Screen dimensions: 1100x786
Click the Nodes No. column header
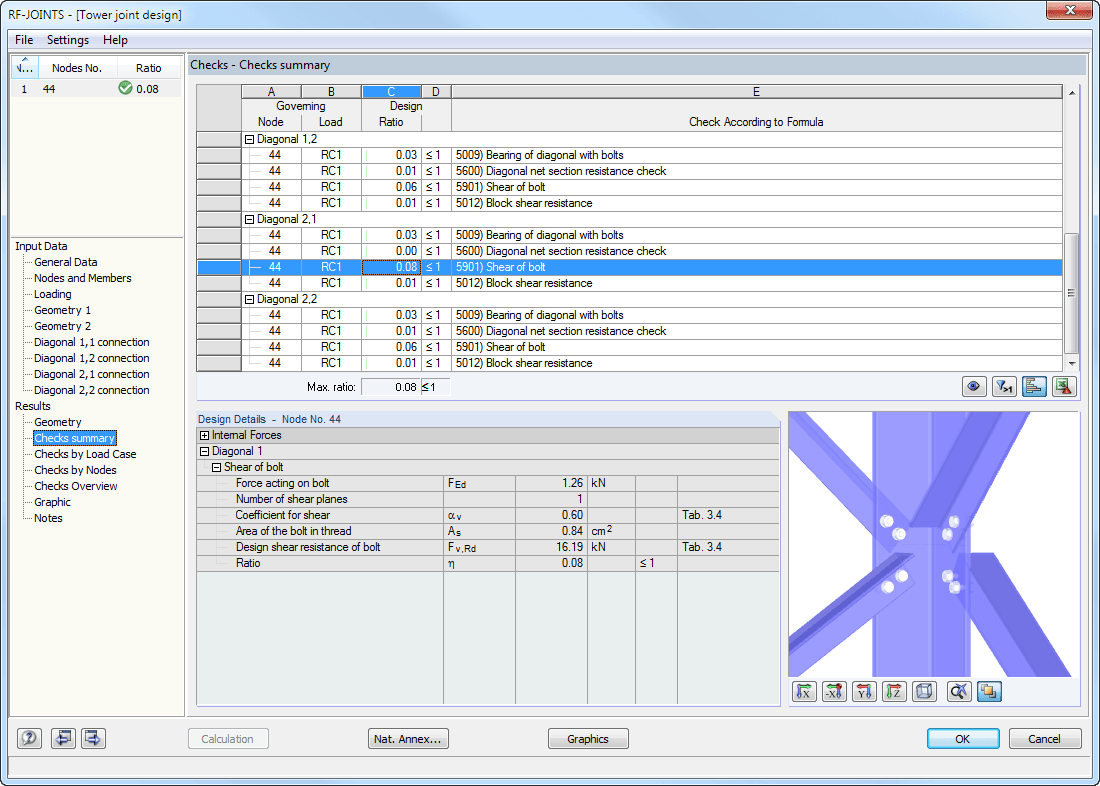point(77,68)
